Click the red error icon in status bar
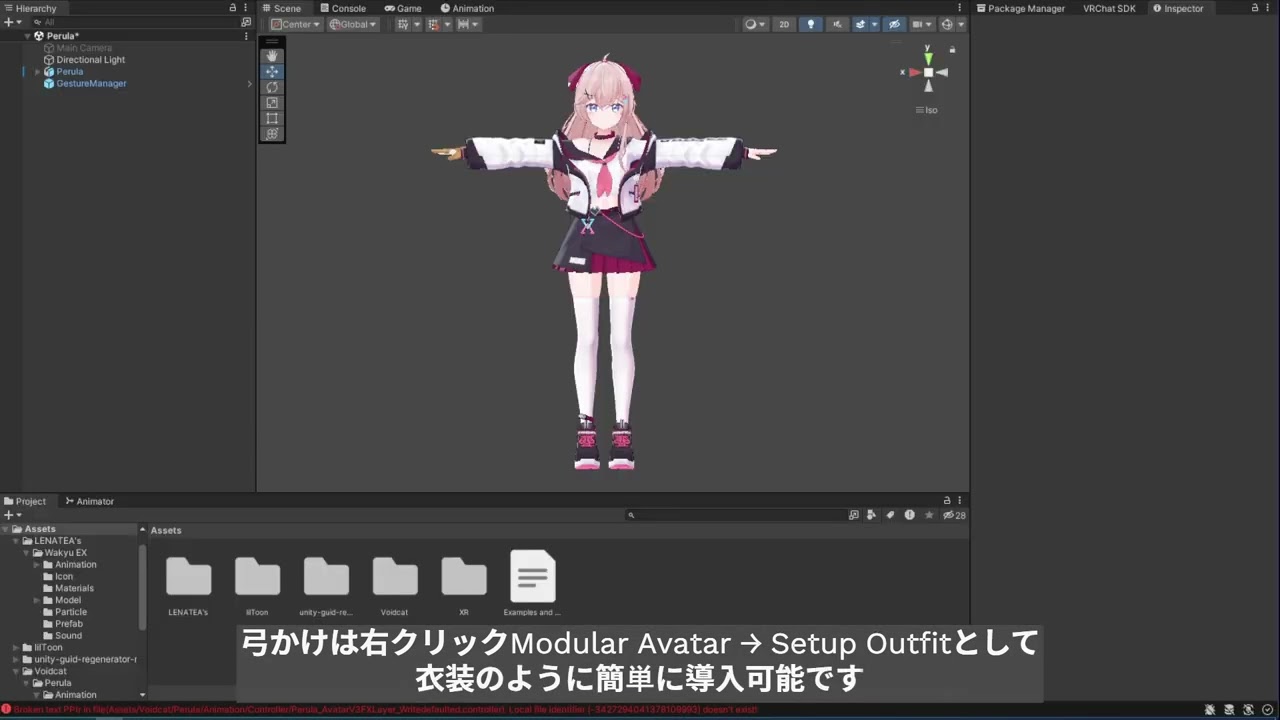1280x720 pixels. click(6, 710)
